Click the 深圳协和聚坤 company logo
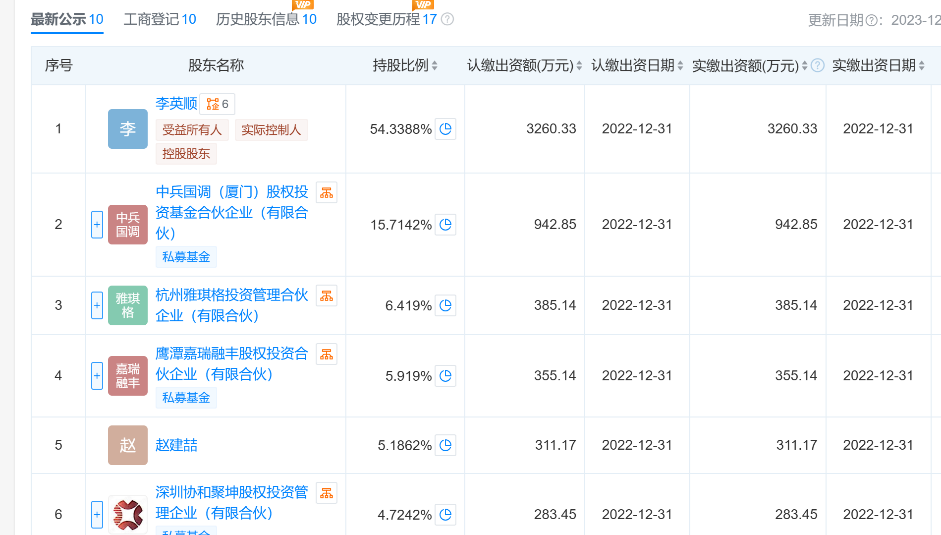The image size is (941, 535). 128,515
